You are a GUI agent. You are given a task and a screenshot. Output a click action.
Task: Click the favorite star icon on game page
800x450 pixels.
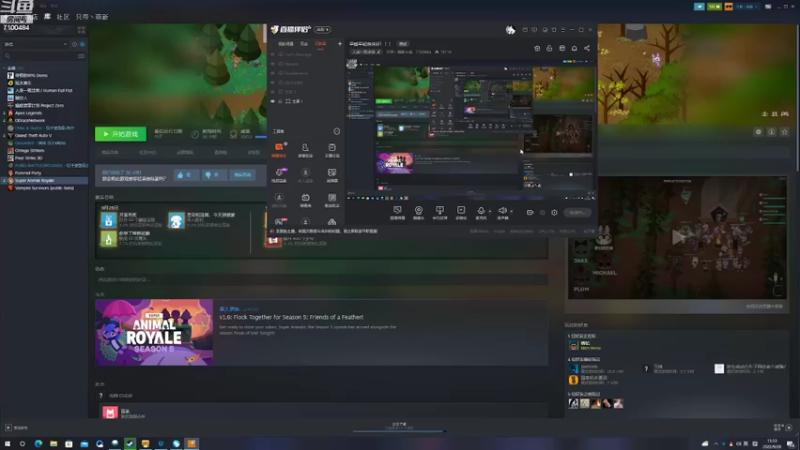(785, 132)
